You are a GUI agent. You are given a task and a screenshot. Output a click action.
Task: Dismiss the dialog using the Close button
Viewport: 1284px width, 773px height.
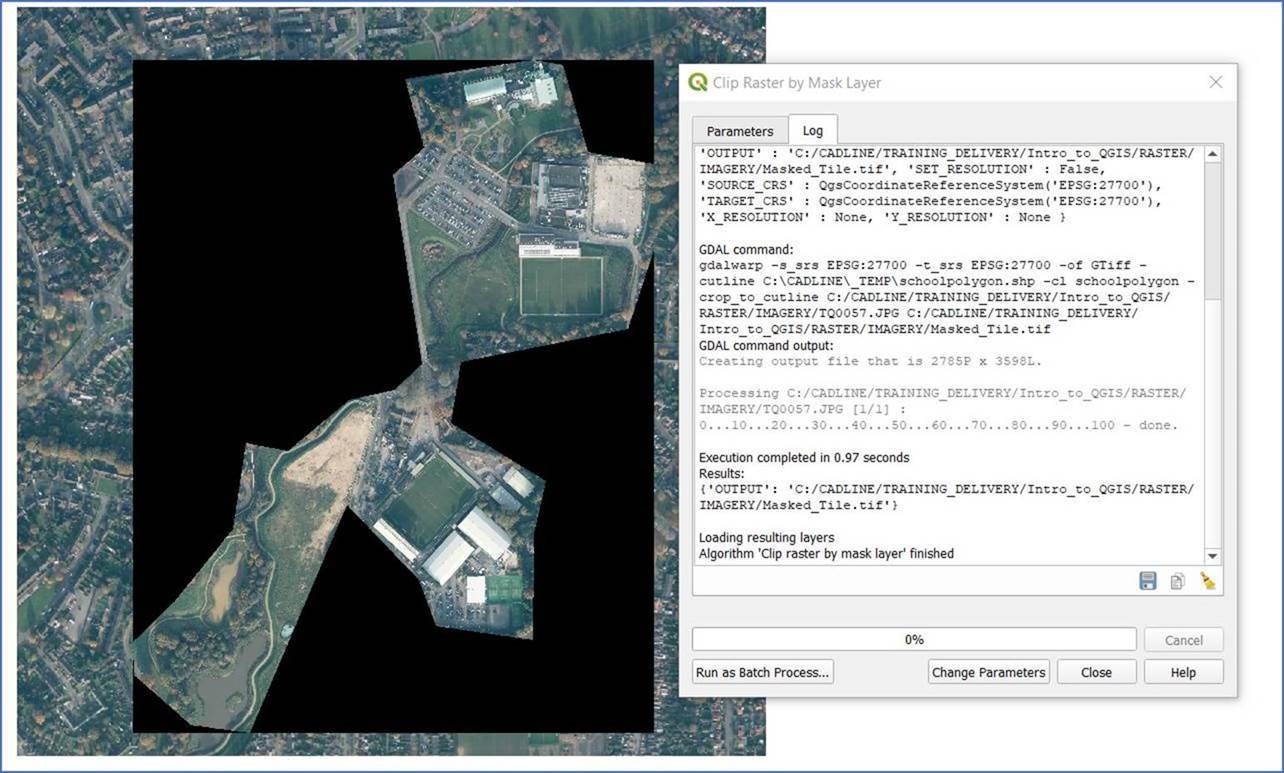(x=1096, y=672)
